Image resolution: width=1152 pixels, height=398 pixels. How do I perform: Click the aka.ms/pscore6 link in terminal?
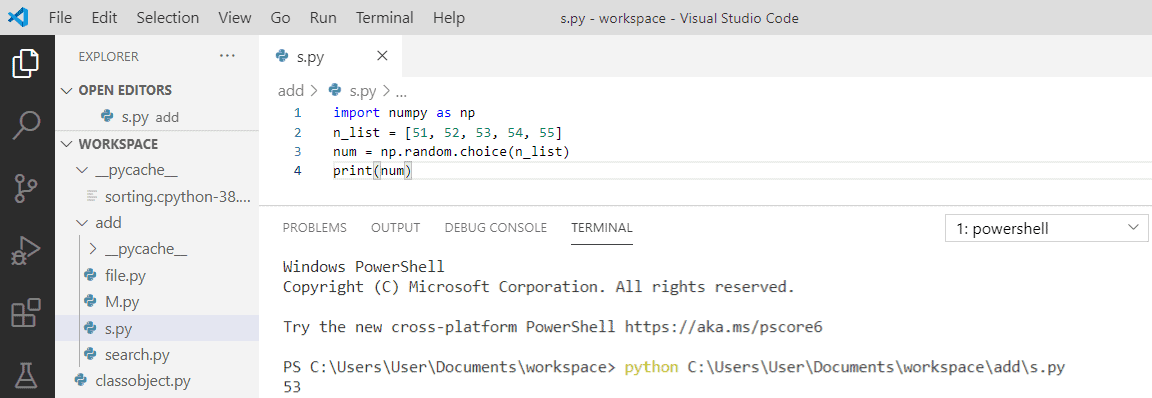[724, 327]
